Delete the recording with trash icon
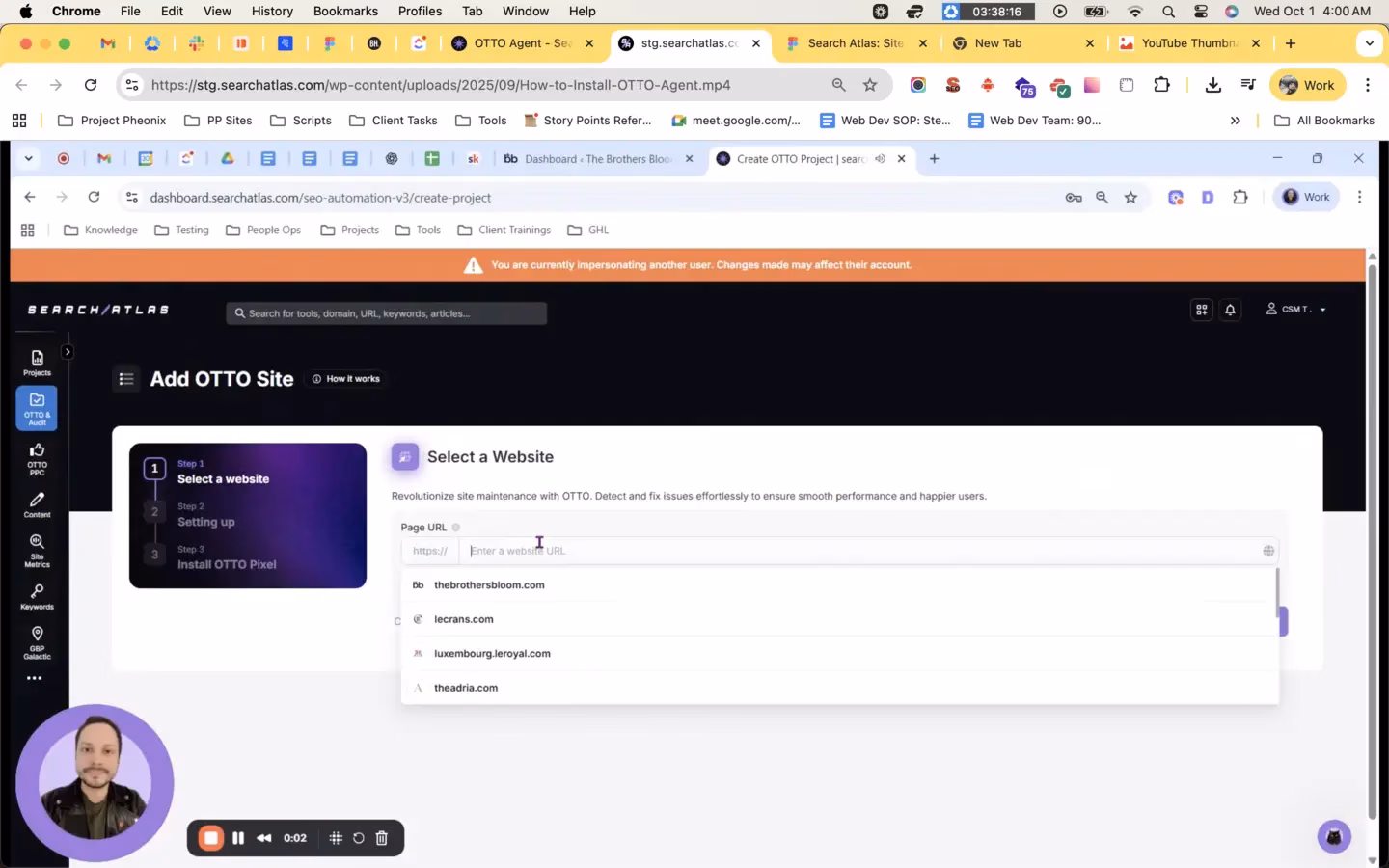1389x868 pixels. pyautogui.click(x=382, y=838)
